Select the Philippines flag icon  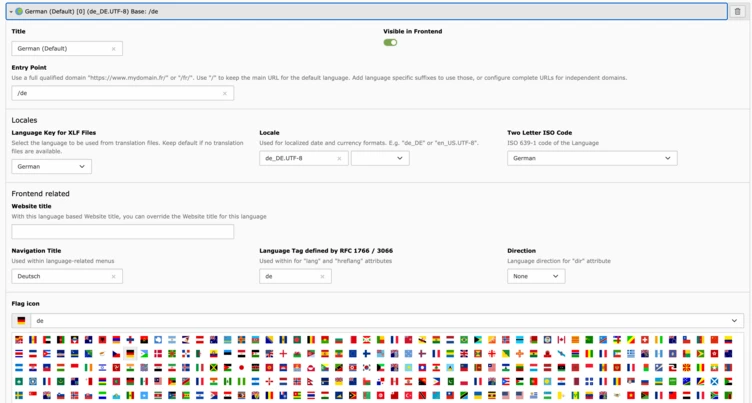pyautogui.click(x=436, y=381)
